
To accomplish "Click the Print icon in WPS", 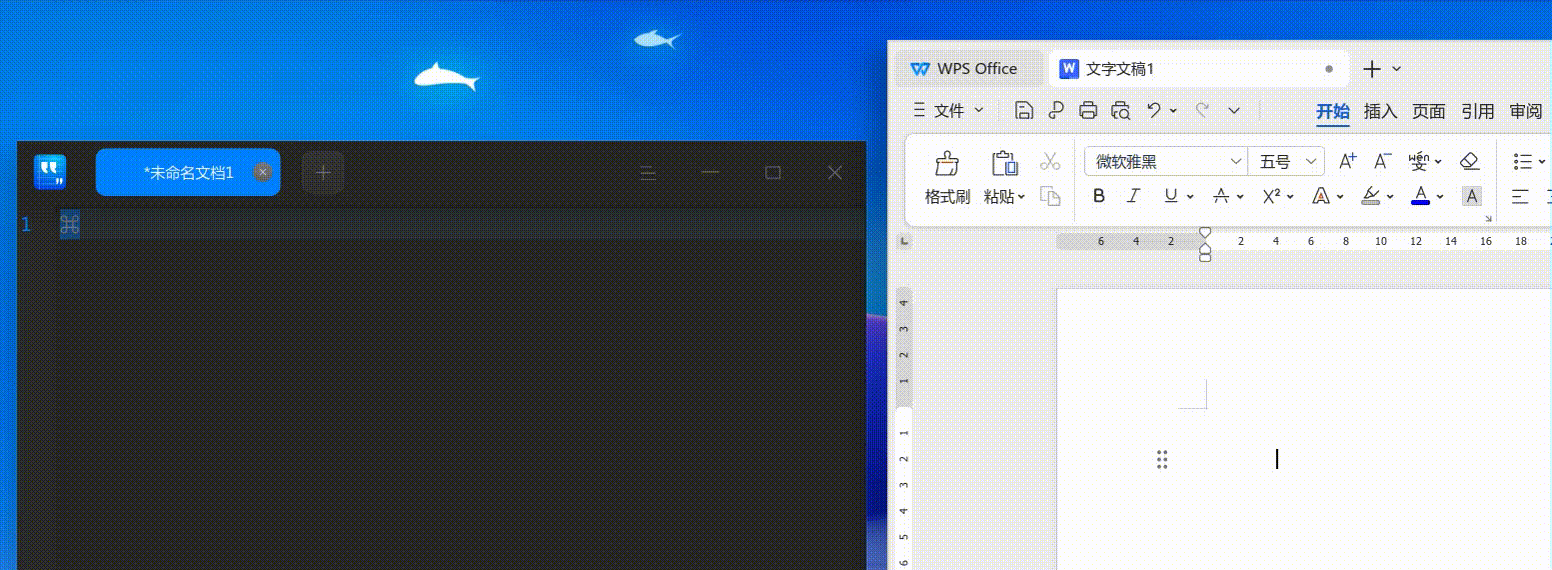I will click(x=1088, y=110).
